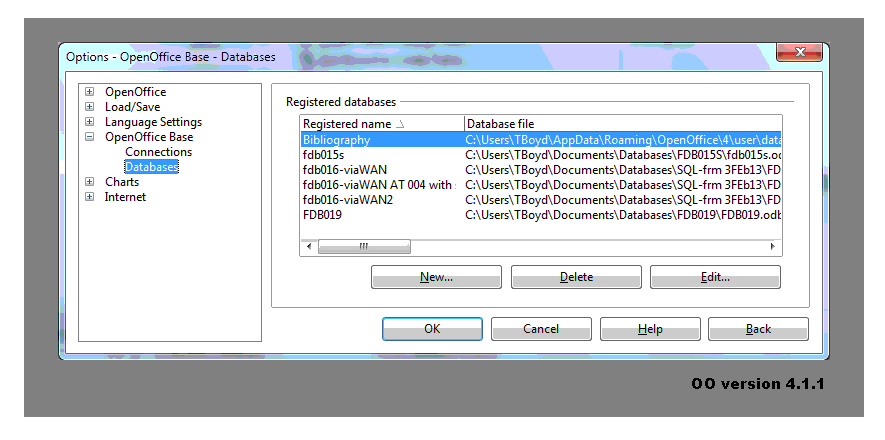Click the Cancel button
Image resolution: width=885 pixels, height=440 pixels.
541,329
